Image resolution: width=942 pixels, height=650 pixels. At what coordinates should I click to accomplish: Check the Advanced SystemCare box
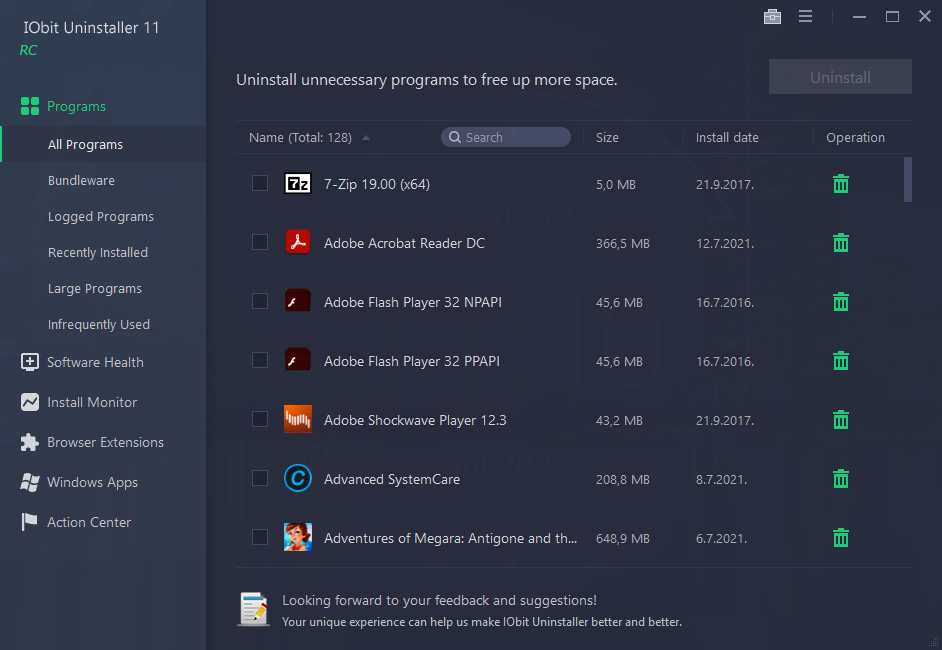pyautogui.click(x=260, y=478)
